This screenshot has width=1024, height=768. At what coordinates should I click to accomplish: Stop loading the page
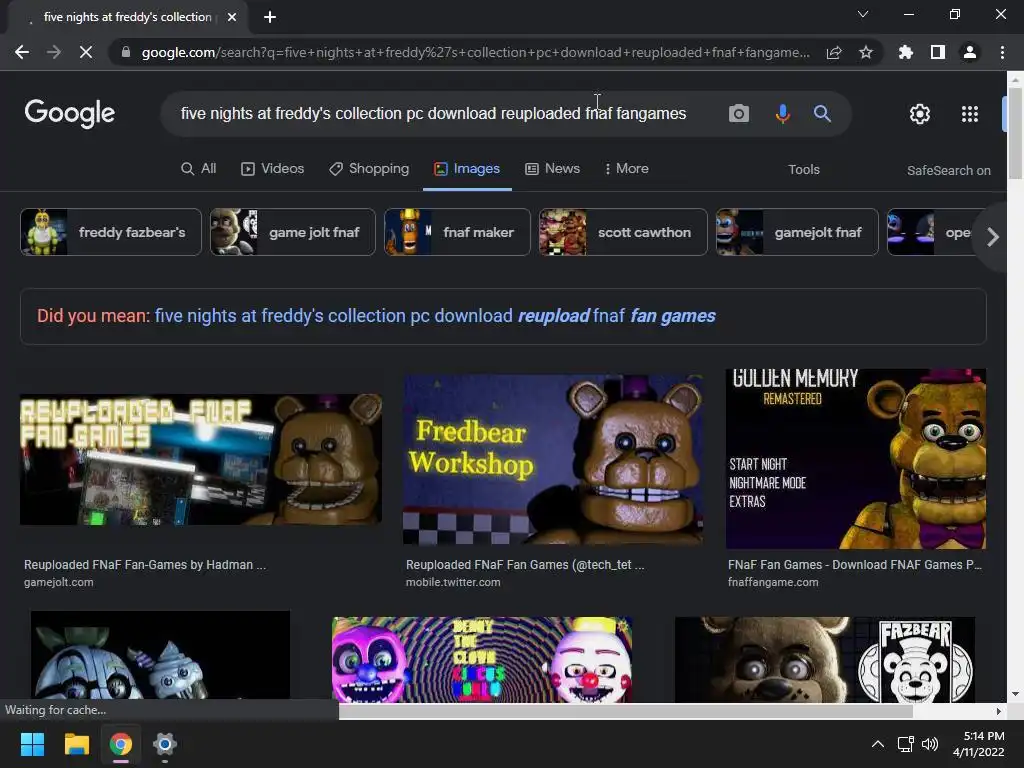[x=86, y=52]
